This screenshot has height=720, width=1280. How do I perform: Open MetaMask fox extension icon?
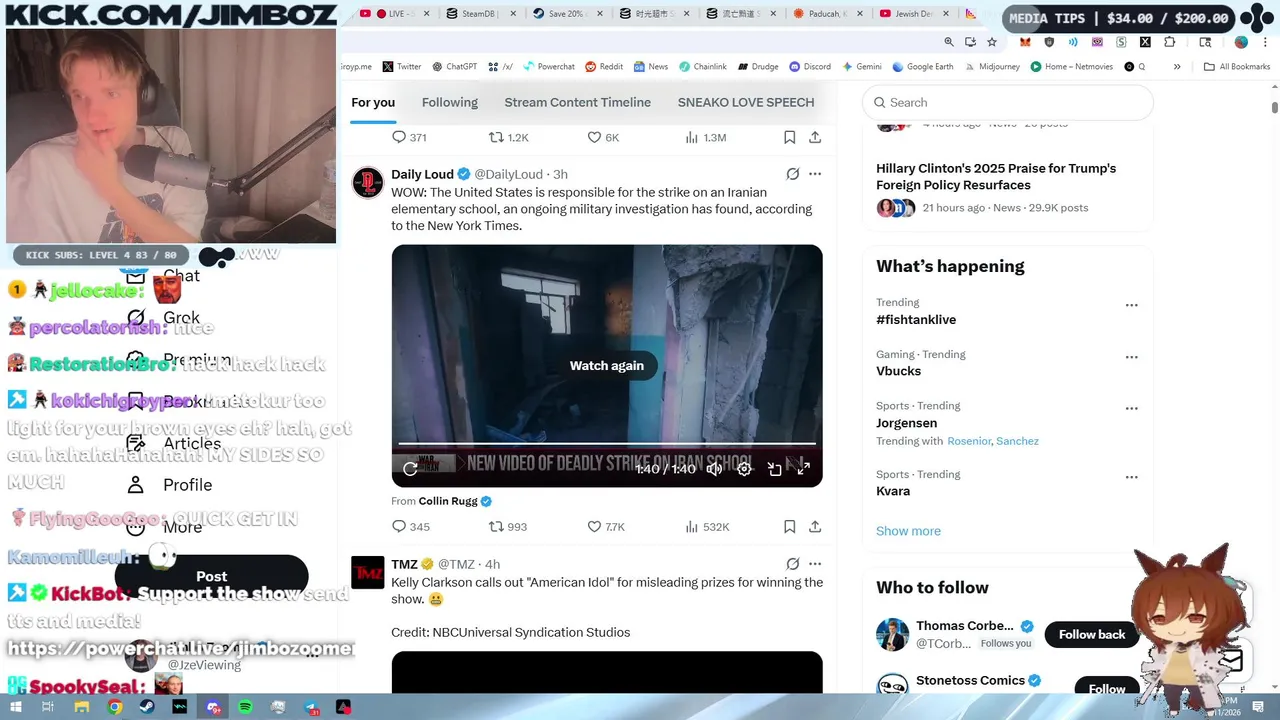[x=1025, y=42]
